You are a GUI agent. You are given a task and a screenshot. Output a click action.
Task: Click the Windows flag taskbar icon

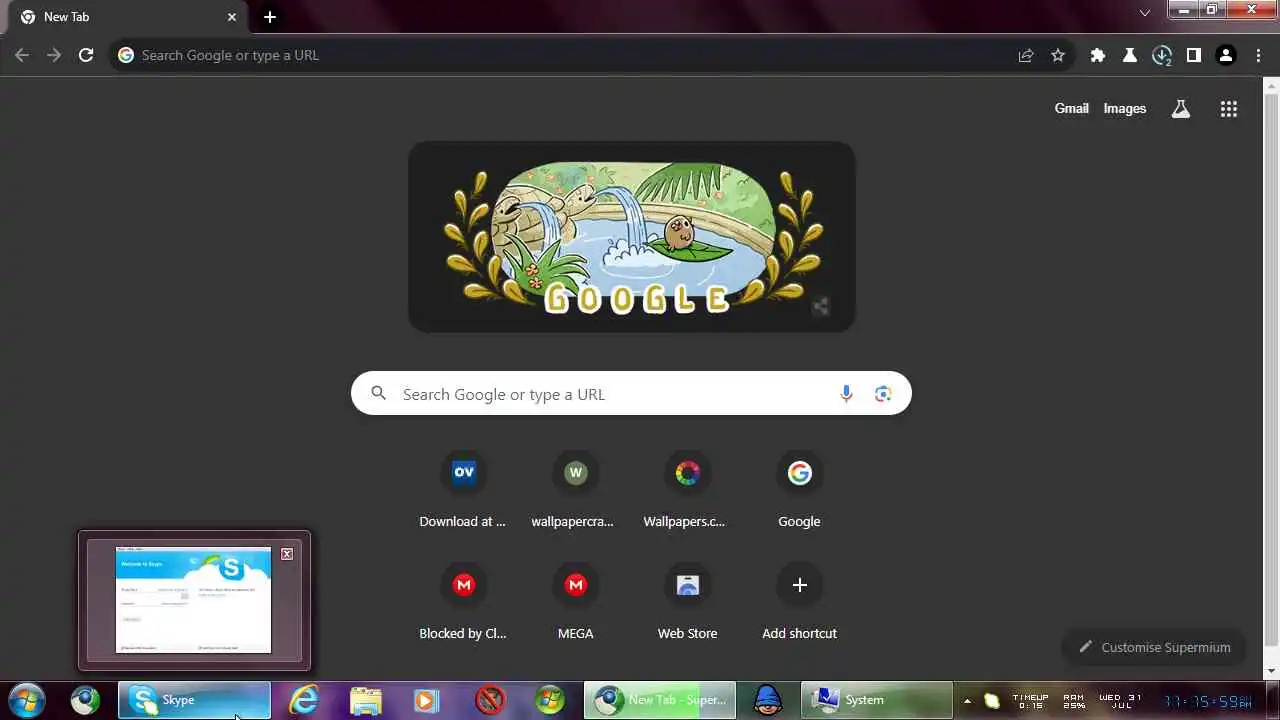tap(550, 700)
